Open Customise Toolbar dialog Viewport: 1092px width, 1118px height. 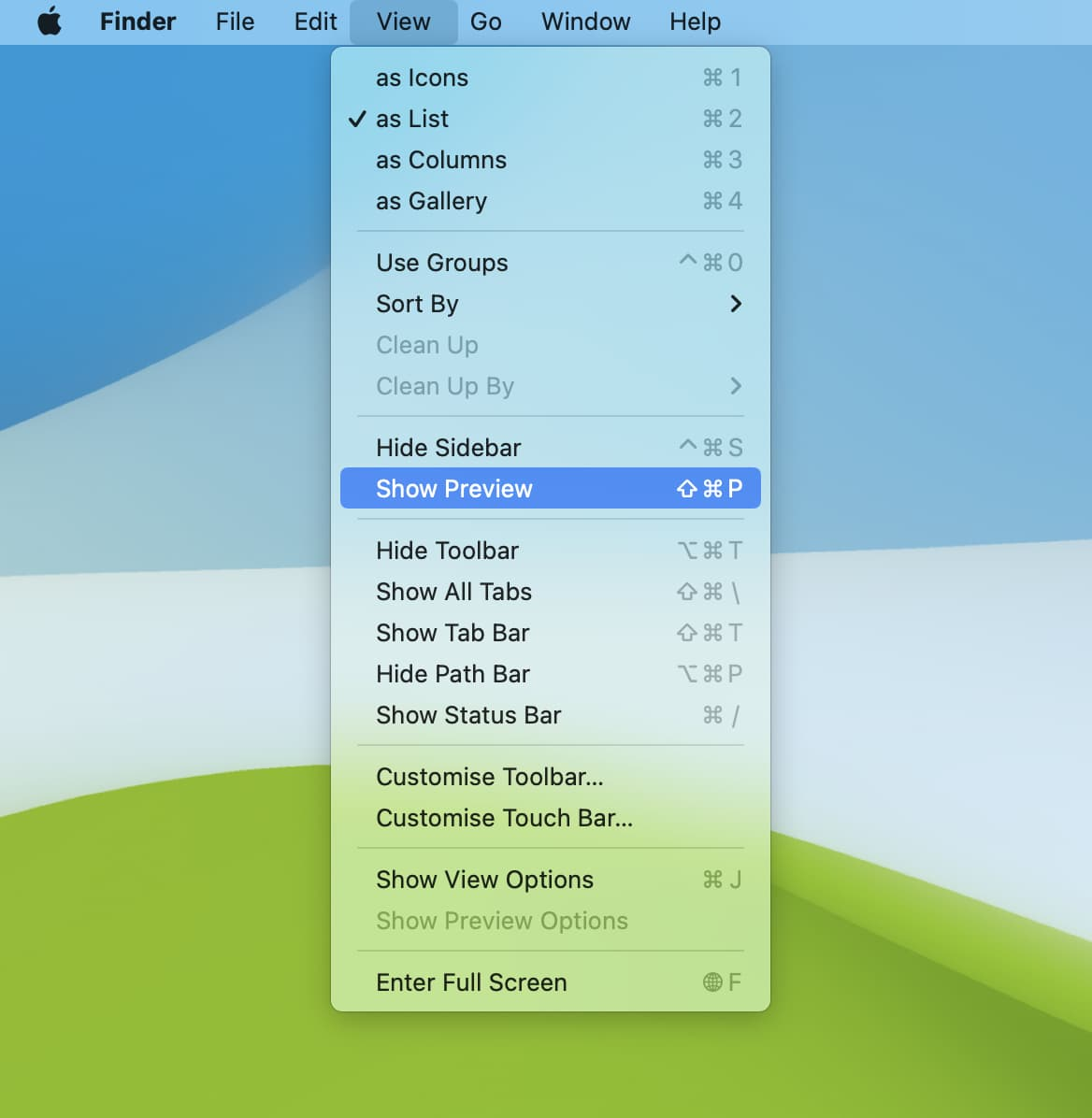[551, 777]
